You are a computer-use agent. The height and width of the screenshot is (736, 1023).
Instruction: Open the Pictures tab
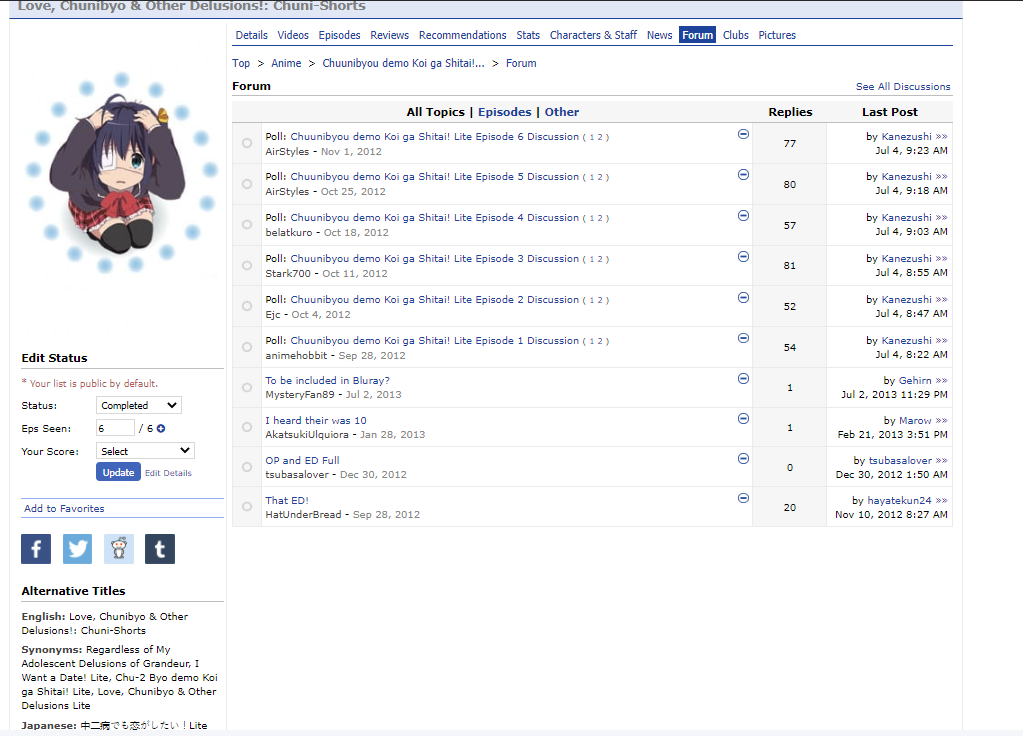point(777,35)
